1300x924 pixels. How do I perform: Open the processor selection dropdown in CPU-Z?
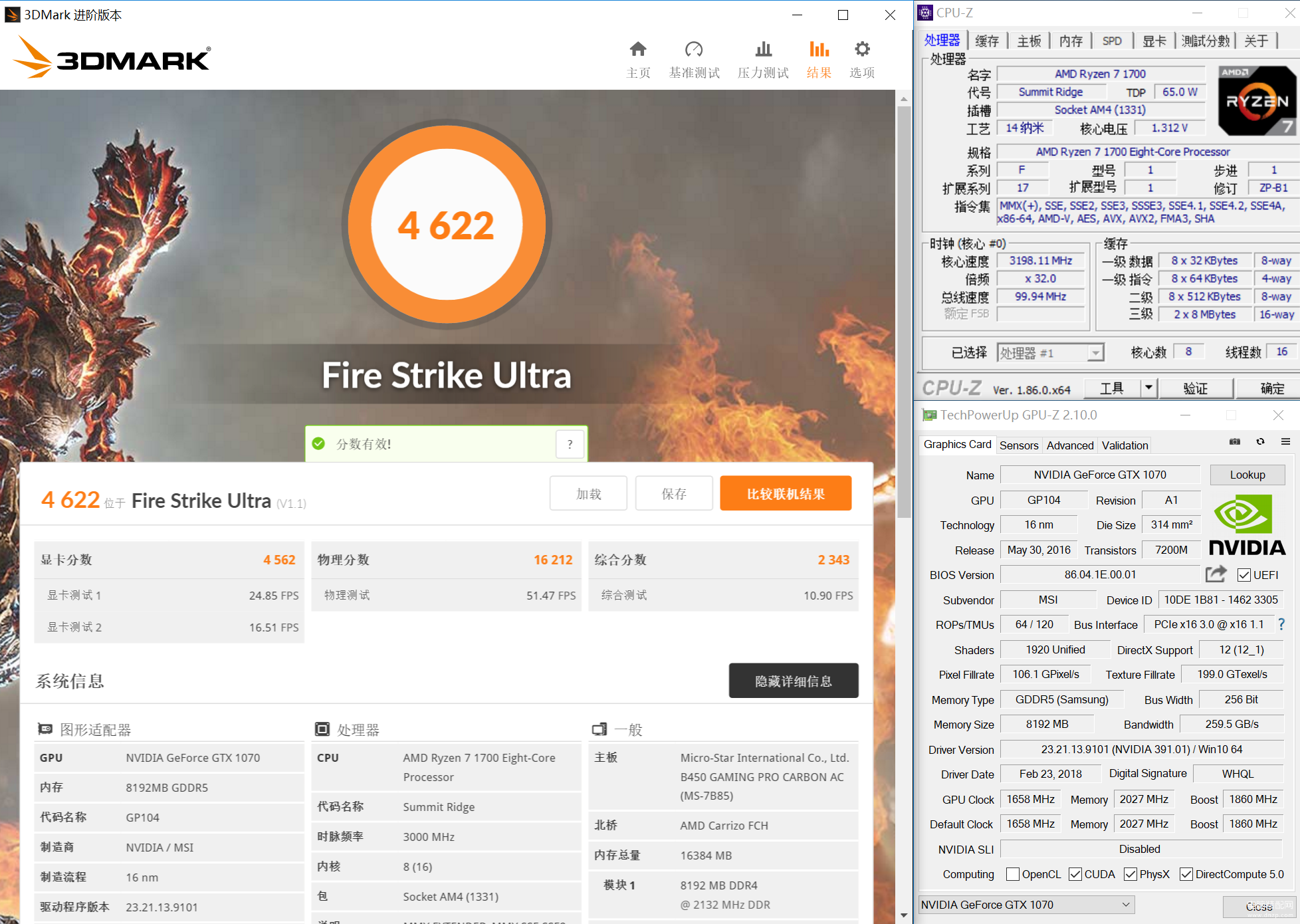point(1050,353)
